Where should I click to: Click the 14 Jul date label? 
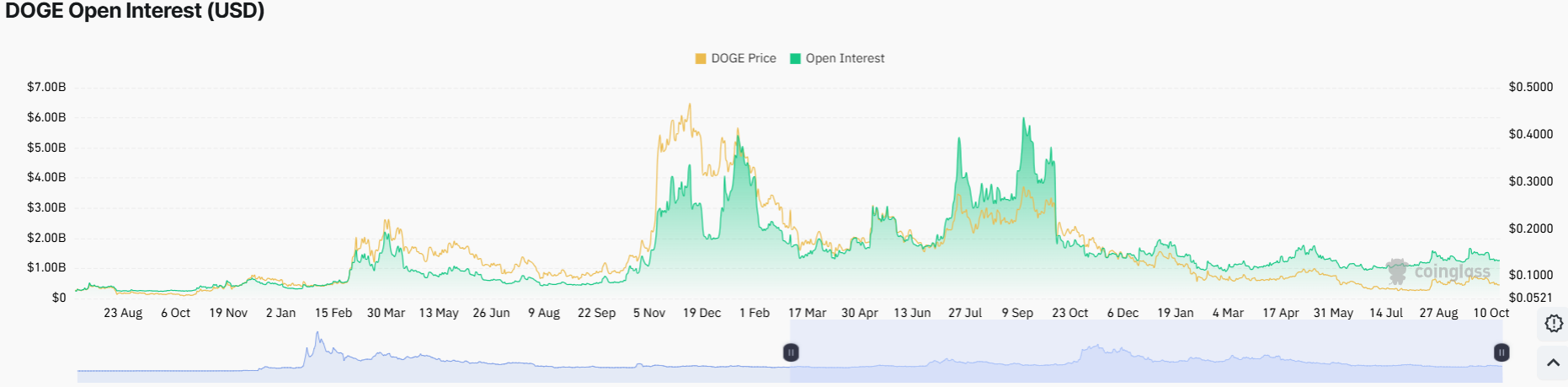coord(1386,313)
